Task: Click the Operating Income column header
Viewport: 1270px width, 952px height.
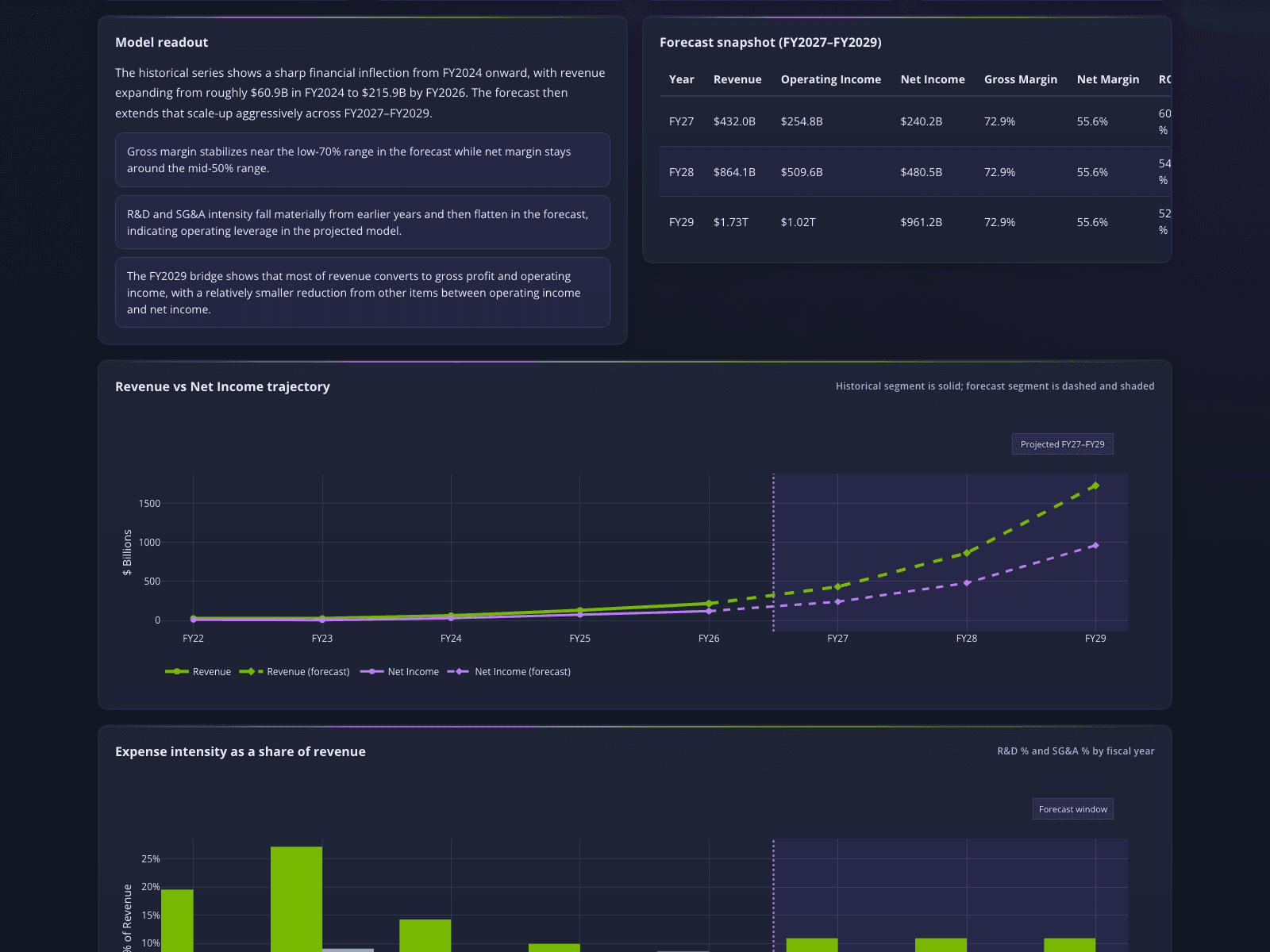Action: pos(830,79)
